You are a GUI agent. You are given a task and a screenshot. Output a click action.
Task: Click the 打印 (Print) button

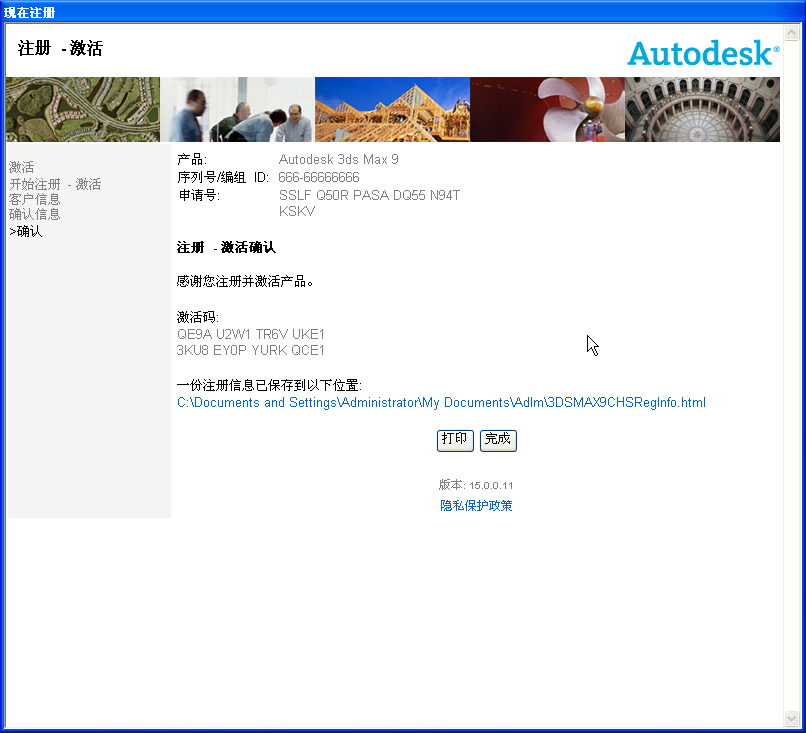(x=455, y=441)
